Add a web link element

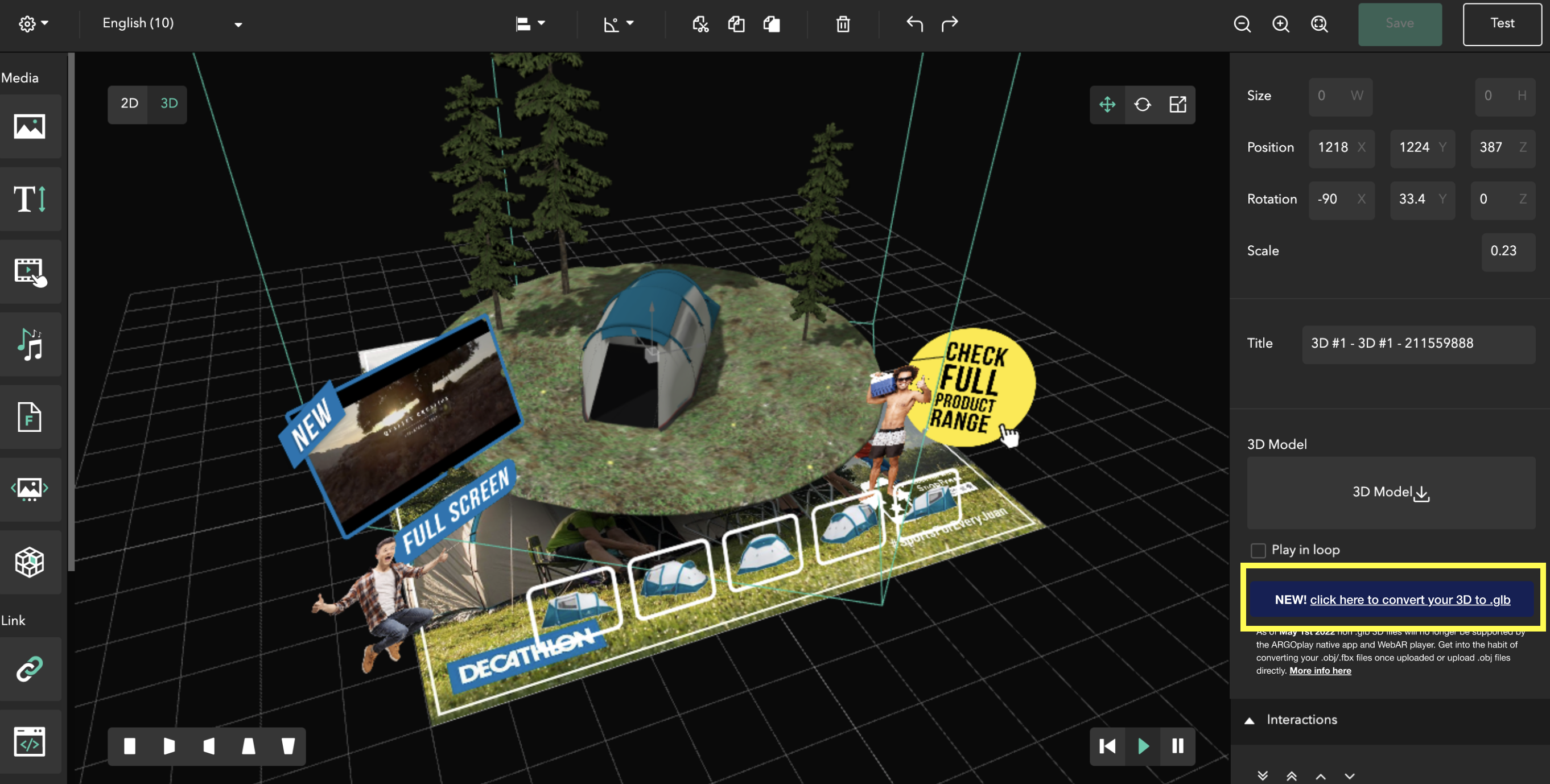point(30,669)
